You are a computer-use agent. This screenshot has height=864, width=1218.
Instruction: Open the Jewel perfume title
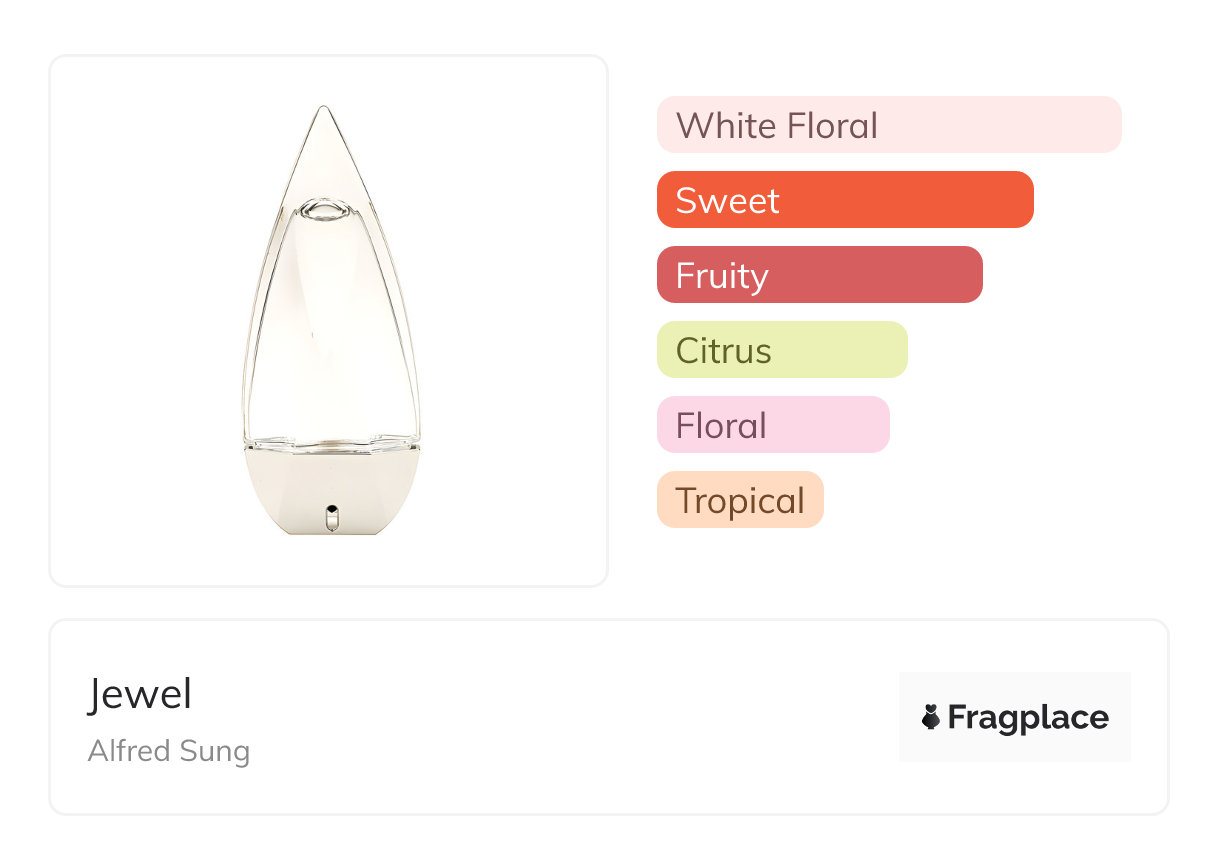click(139, 694)
